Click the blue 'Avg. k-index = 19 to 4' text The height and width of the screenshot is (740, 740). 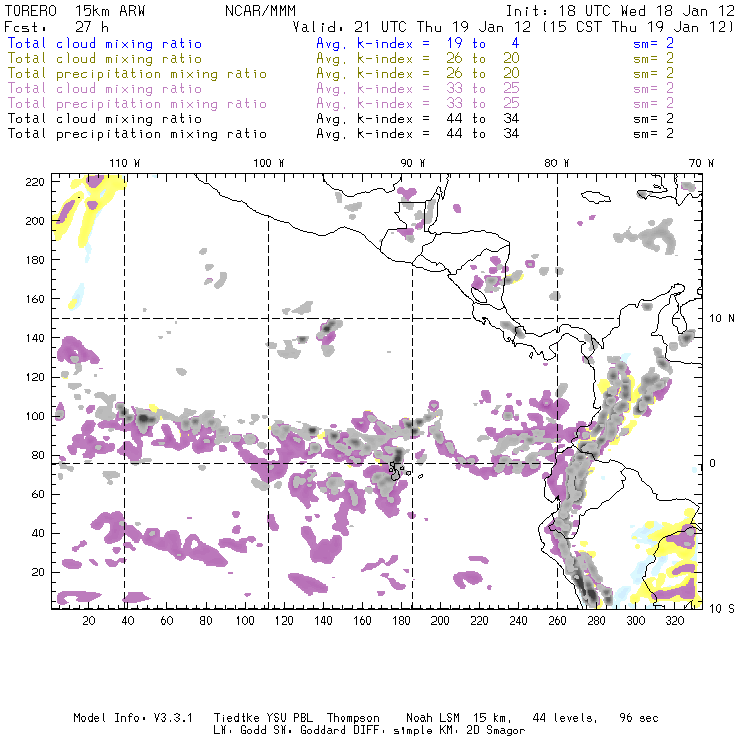tap(418, 43)
